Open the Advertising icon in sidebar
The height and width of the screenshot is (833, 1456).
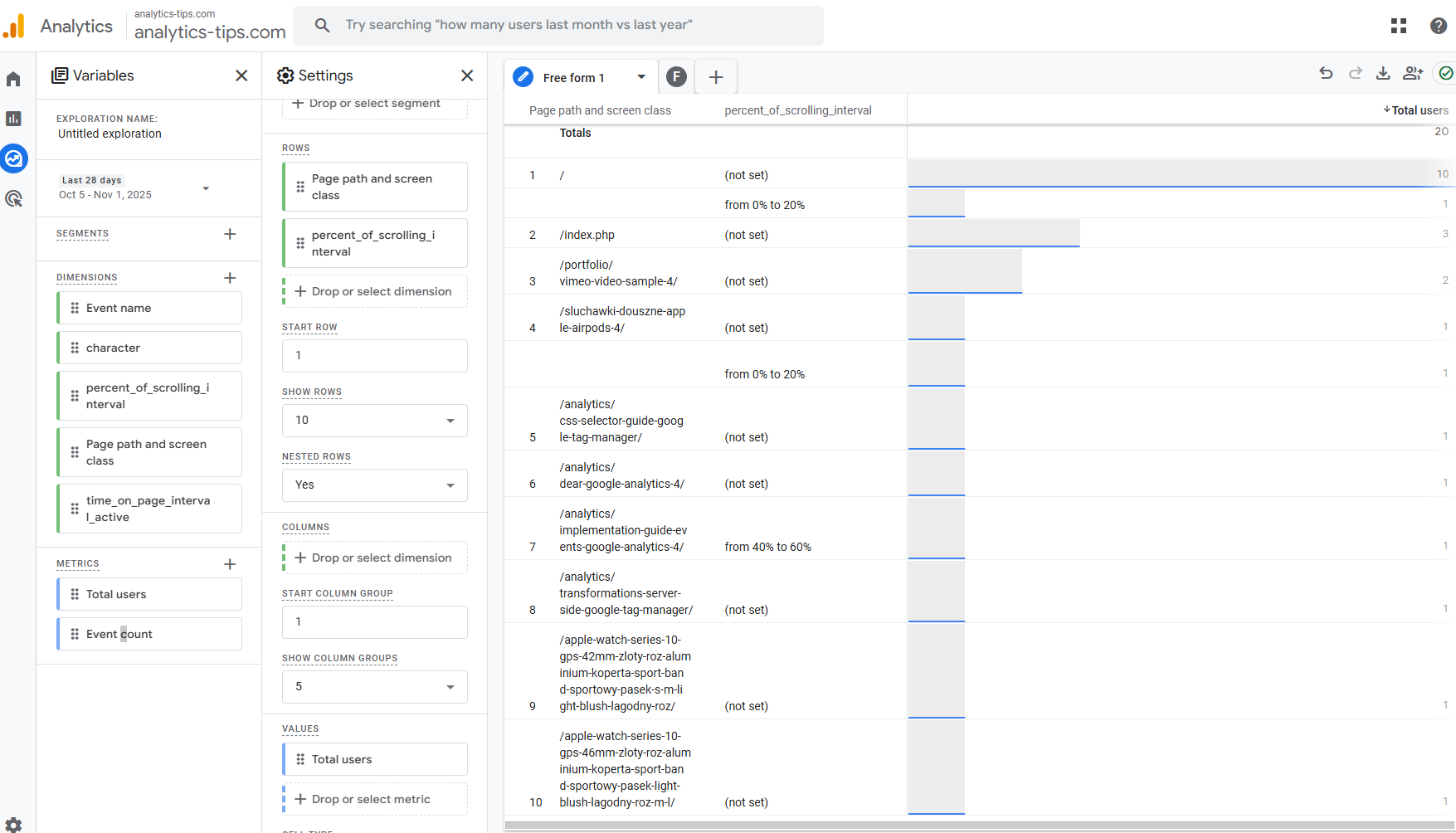(x=13, y=198)
